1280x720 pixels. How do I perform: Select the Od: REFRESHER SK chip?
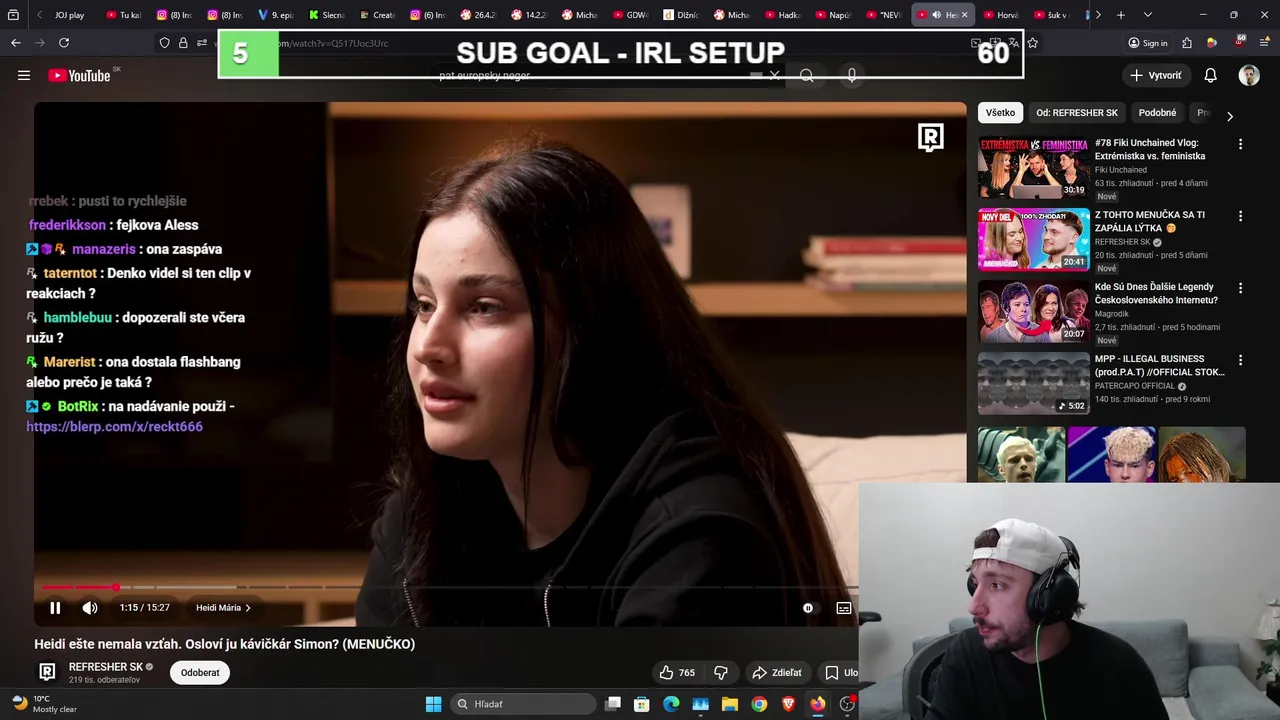[x=1077, y=113]
